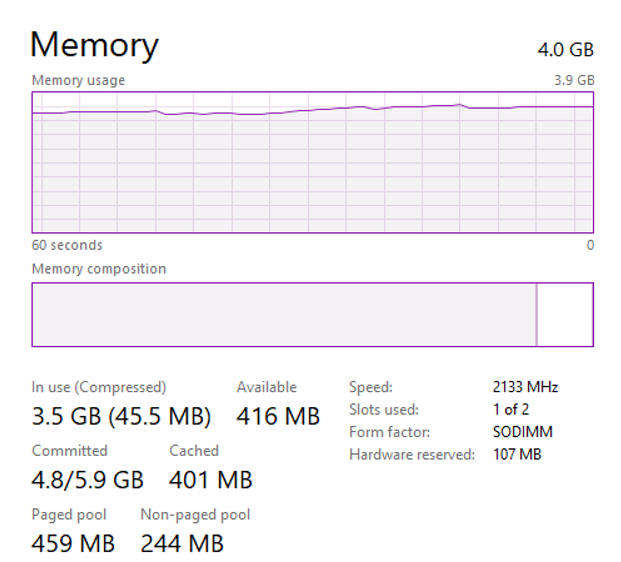
Task: Click the 107 MB hardware reserved value
Action: click(516, 455)
